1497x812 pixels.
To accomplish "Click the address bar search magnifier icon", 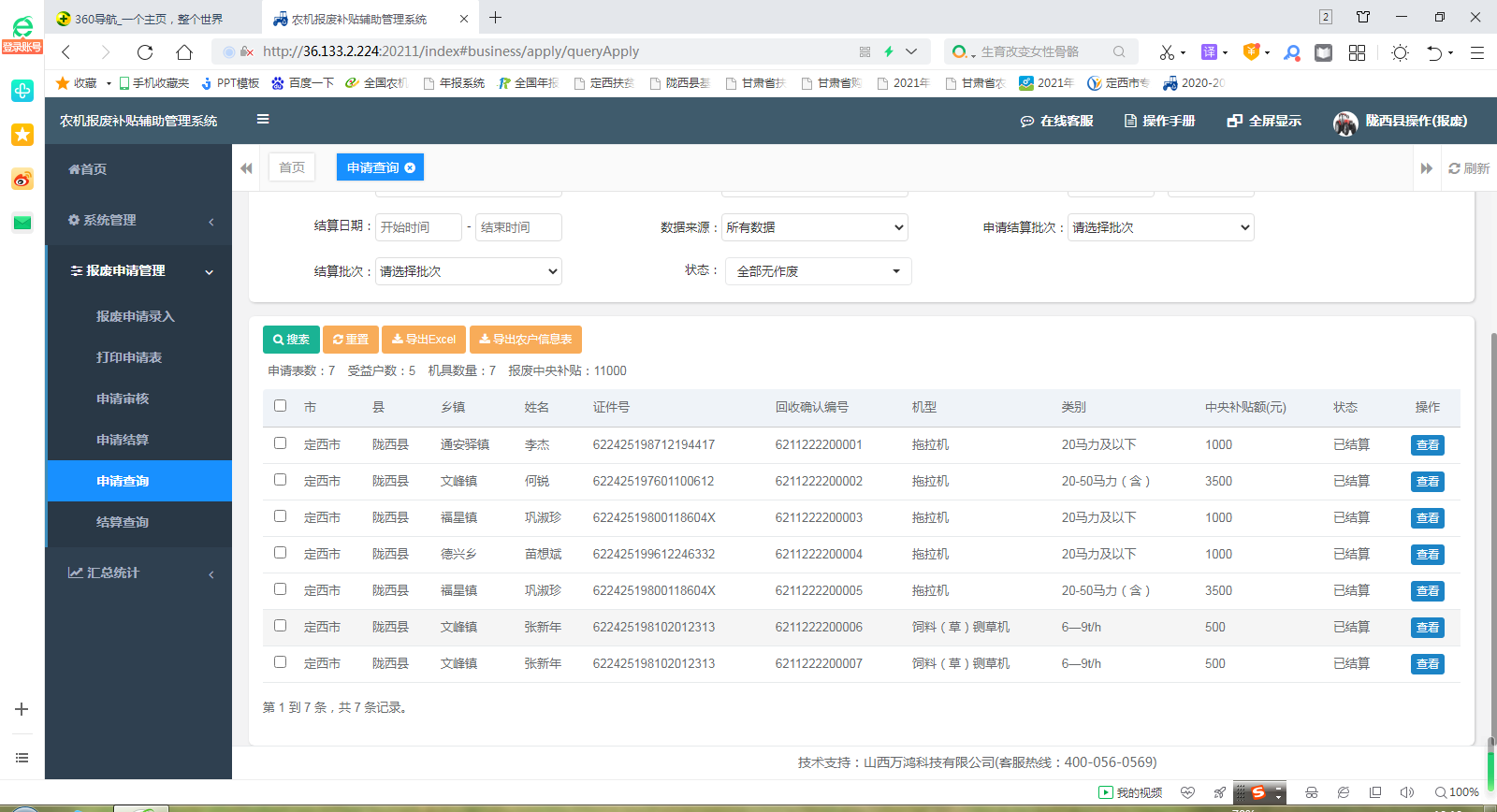I will [x=1119, y=51].
